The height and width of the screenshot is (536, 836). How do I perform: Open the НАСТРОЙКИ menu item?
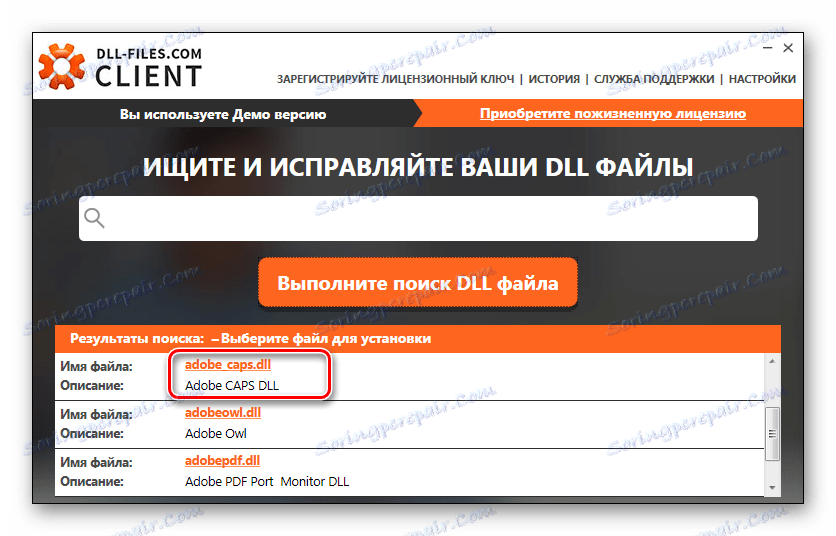762,79
